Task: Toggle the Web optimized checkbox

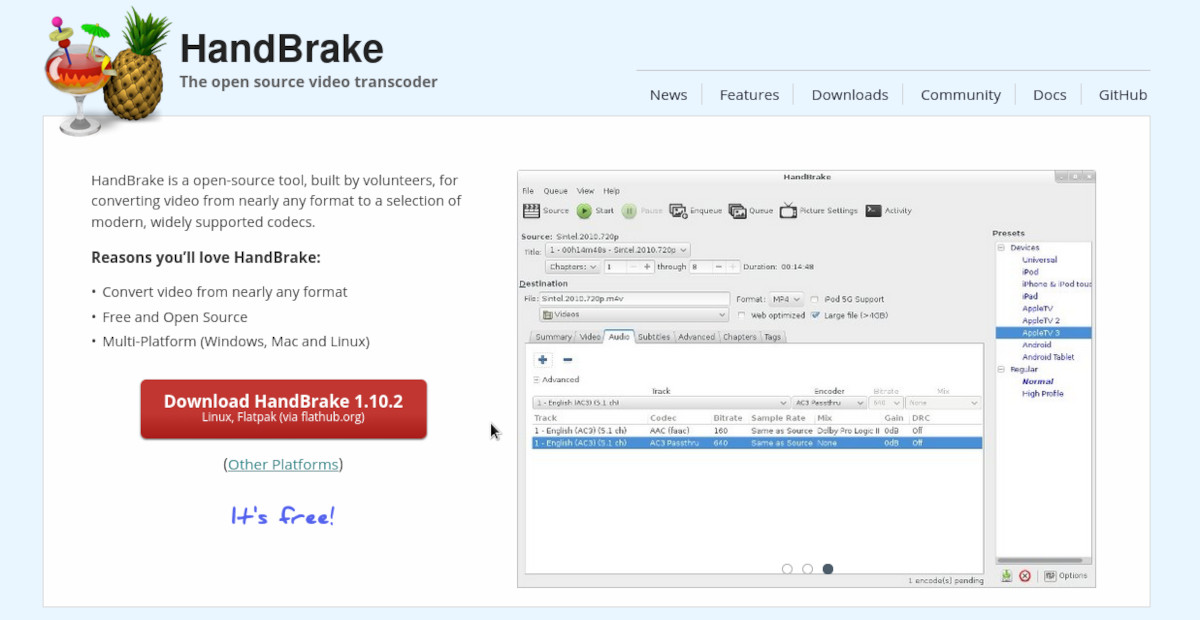Action: click(x=741, y=315)
